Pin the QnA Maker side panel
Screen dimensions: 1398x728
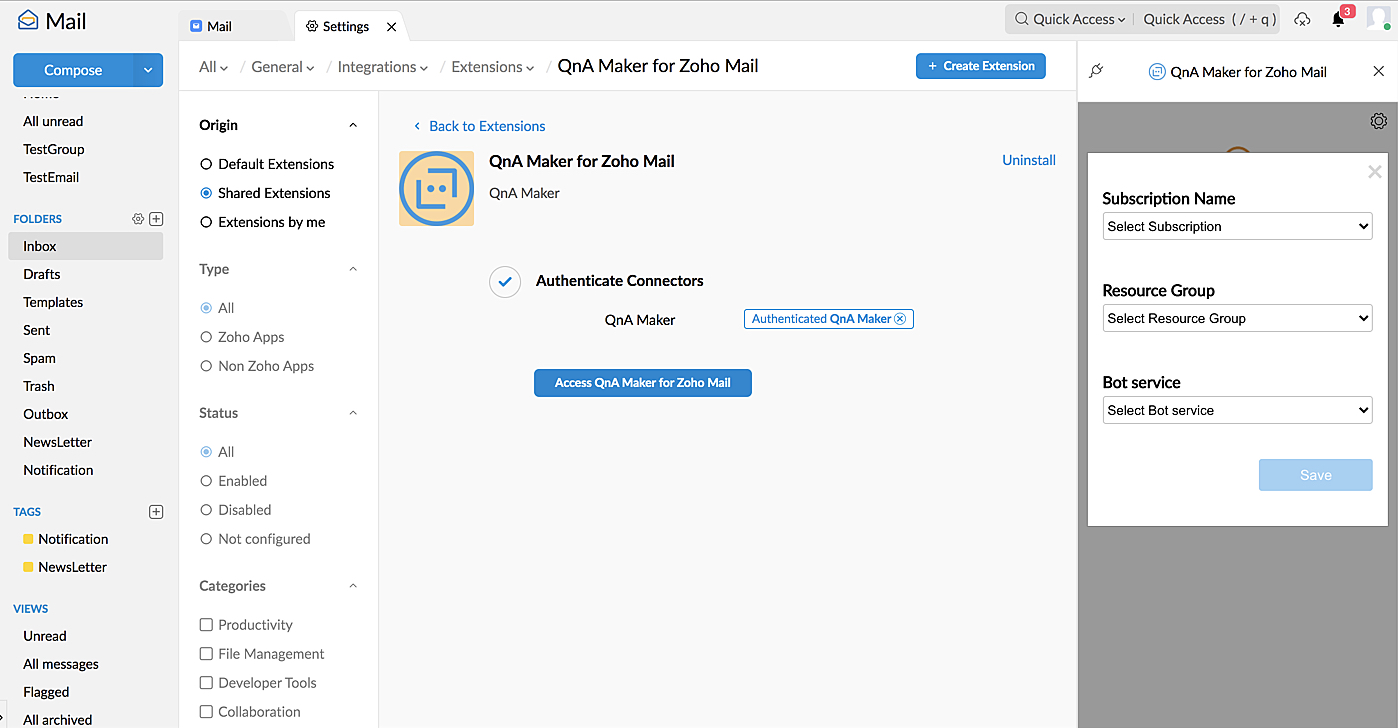[1096, 71]
